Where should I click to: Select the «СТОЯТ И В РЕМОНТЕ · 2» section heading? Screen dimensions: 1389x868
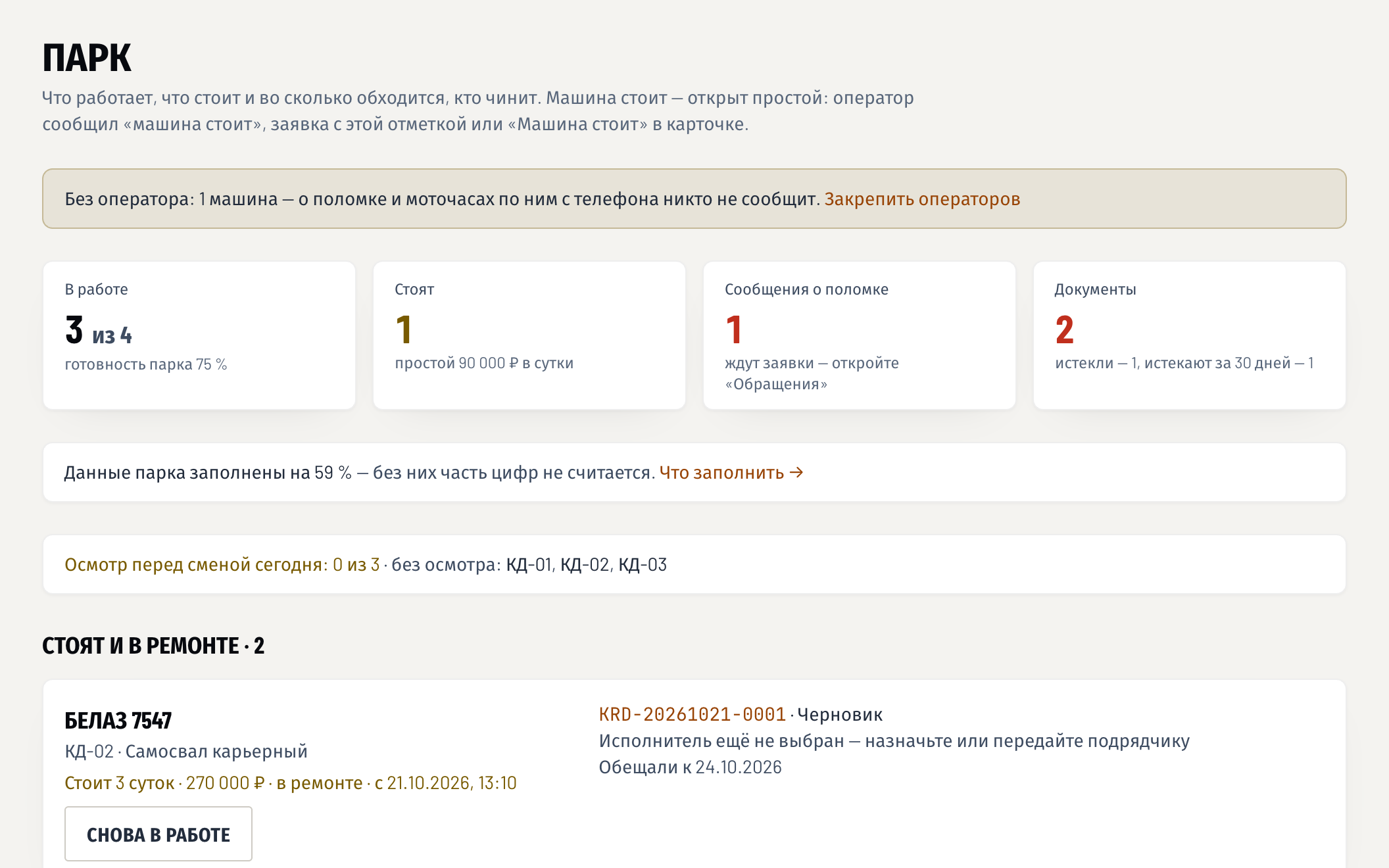pyautogui.click(x=153, y=646)
